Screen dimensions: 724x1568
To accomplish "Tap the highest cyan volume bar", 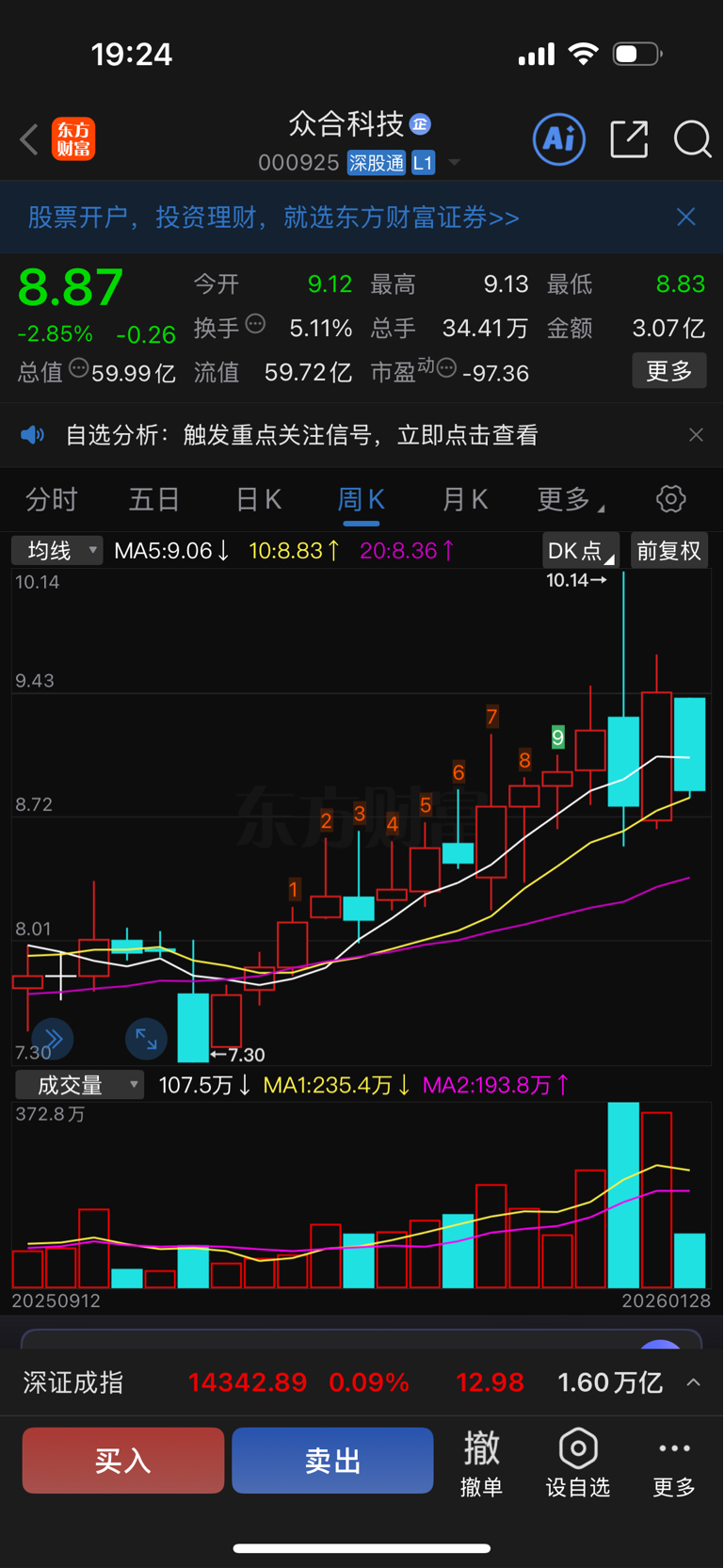I will (624, 1195).
